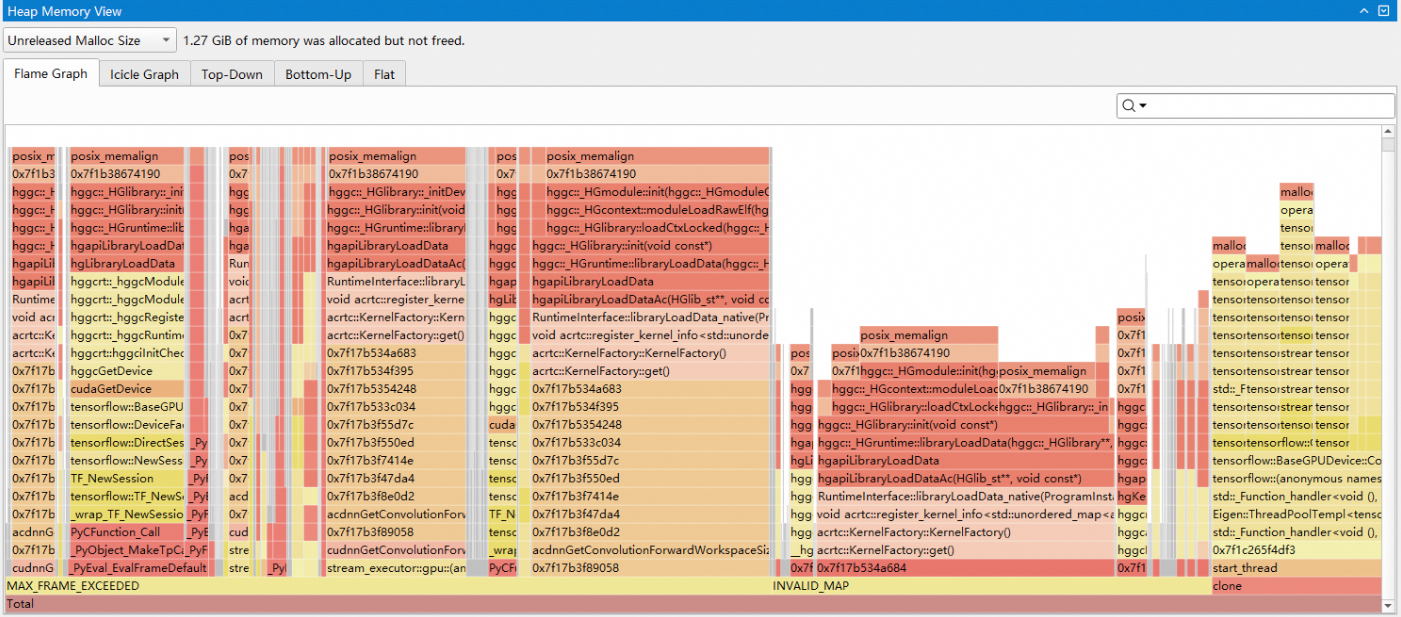Click the magnifier icon in the search box
Screen dimensions: 1401x617
(x=1128, y=105)
